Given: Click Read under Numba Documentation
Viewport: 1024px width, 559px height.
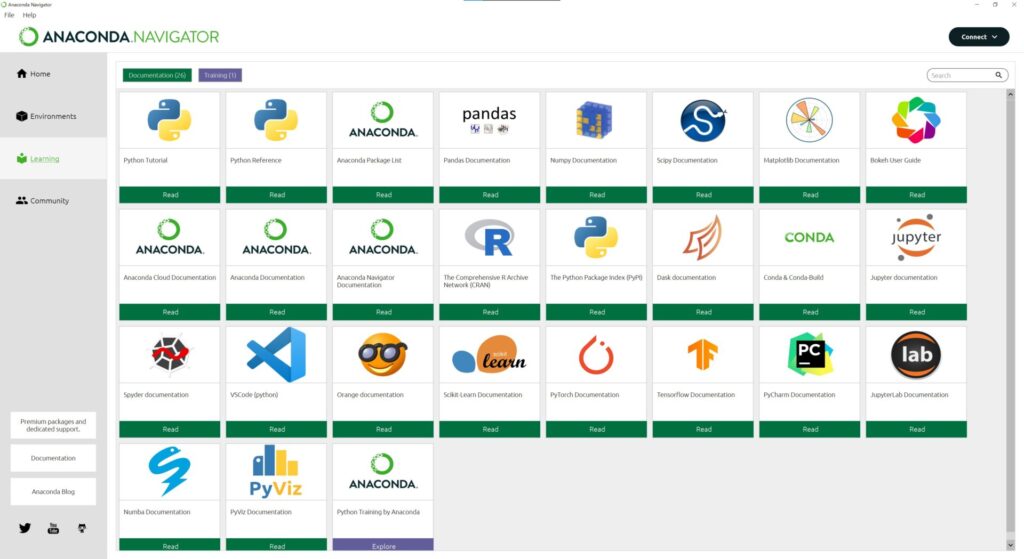Looking at the screenshot, I should pyautogui.click(x=170, y=545).
